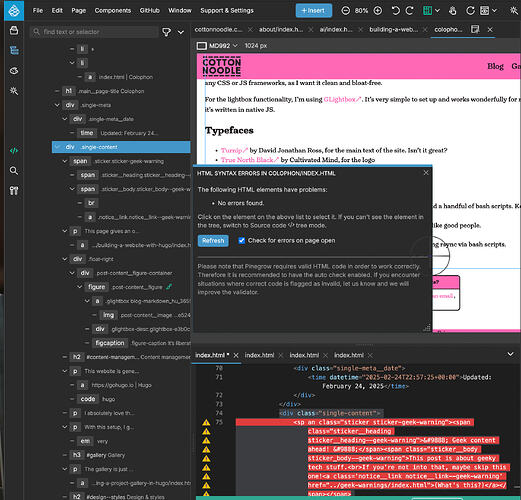The width and height of the screenshot is (521, 500).
Task: Click the refresh page icon in toolbar
Action: pos(470,11)
